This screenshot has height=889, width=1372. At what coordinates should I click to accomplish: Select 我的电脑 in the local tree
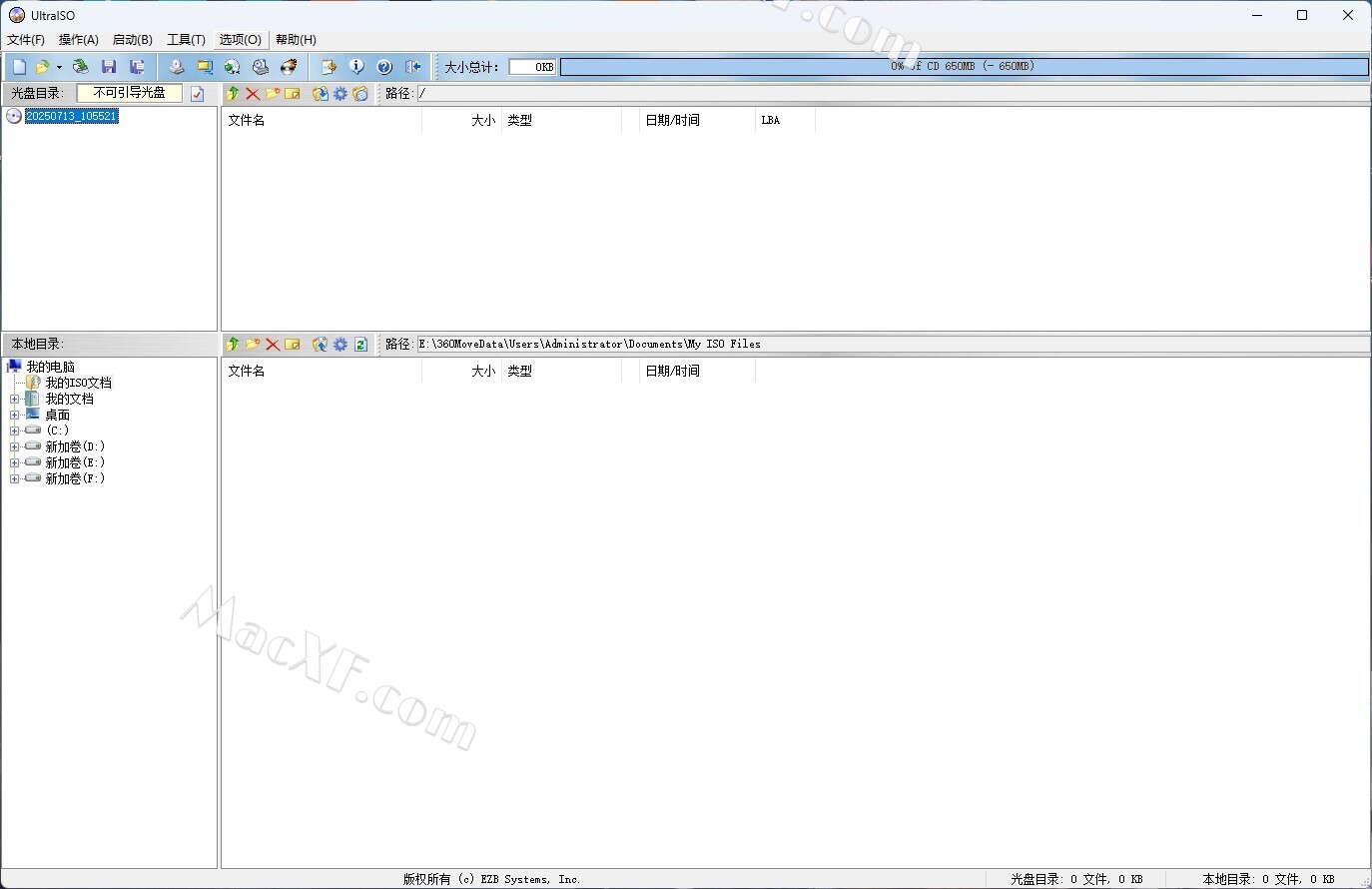(50, 367)
